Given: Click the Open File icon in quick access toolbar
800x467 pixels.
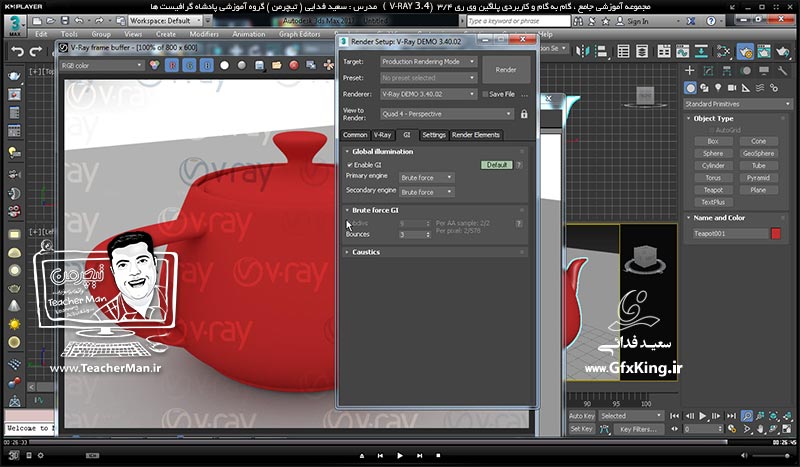Looking at the screenshot, I should [x=51, y=21].
